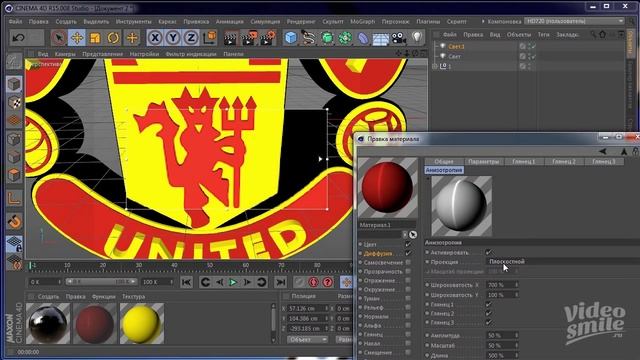This screenshot has width=640, height=360.
Task: Play the animation forward
Action: coord(233,282)
